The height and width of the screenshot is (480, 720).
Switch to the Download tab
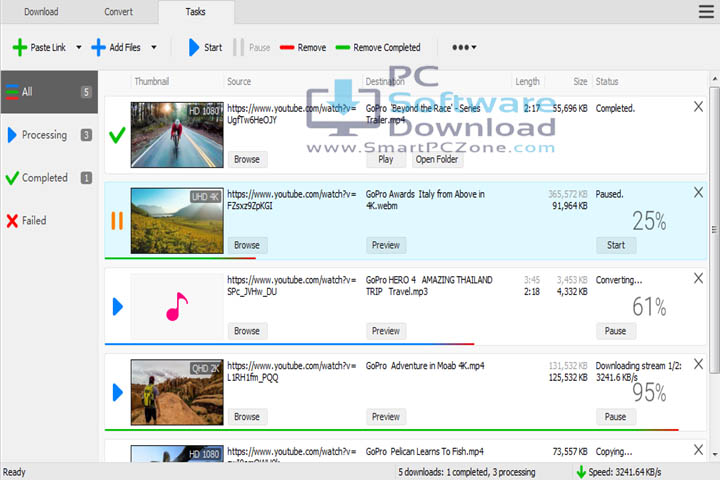(x=41, y=11)
